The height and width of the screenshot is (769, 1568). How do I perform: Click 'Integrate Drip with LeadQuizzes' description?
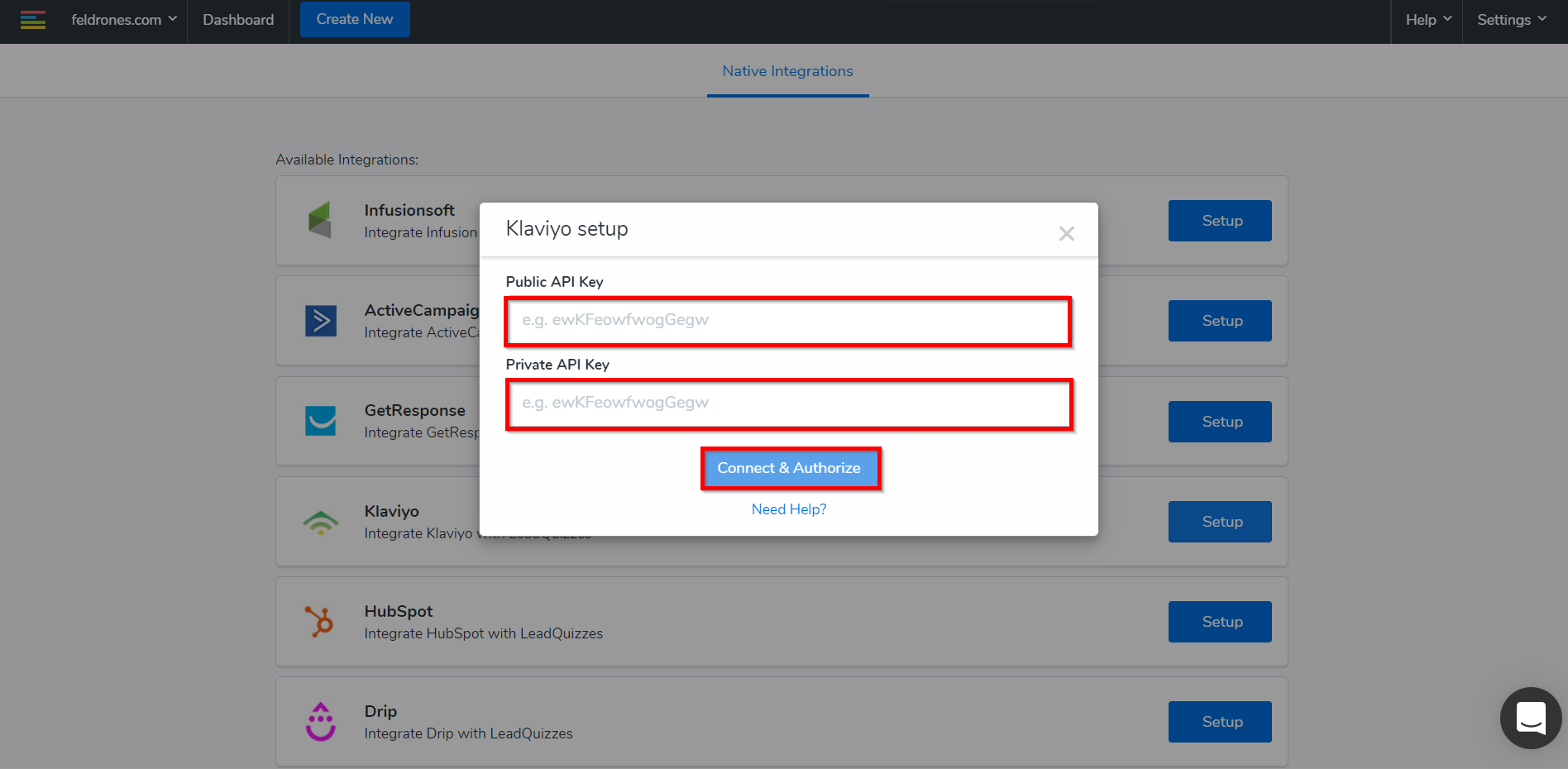tap(468, 733)
